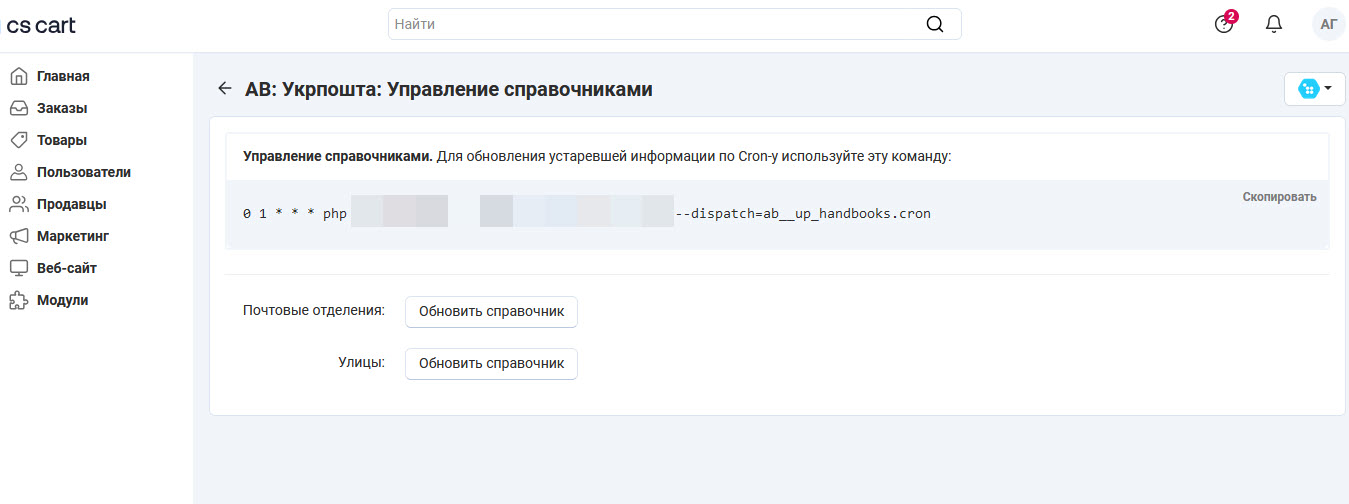Go back using the arrow icon
This screenshot has width=1349, height=504.
[225, 89]
